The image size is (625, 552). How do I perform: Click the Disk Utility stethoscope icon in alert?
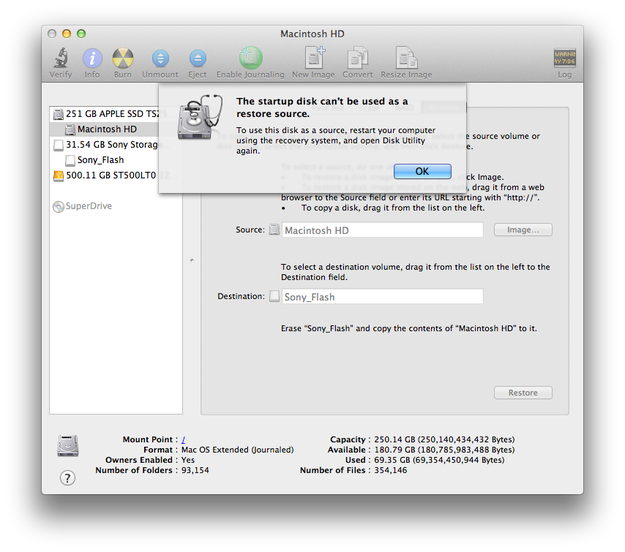point(199,116)
